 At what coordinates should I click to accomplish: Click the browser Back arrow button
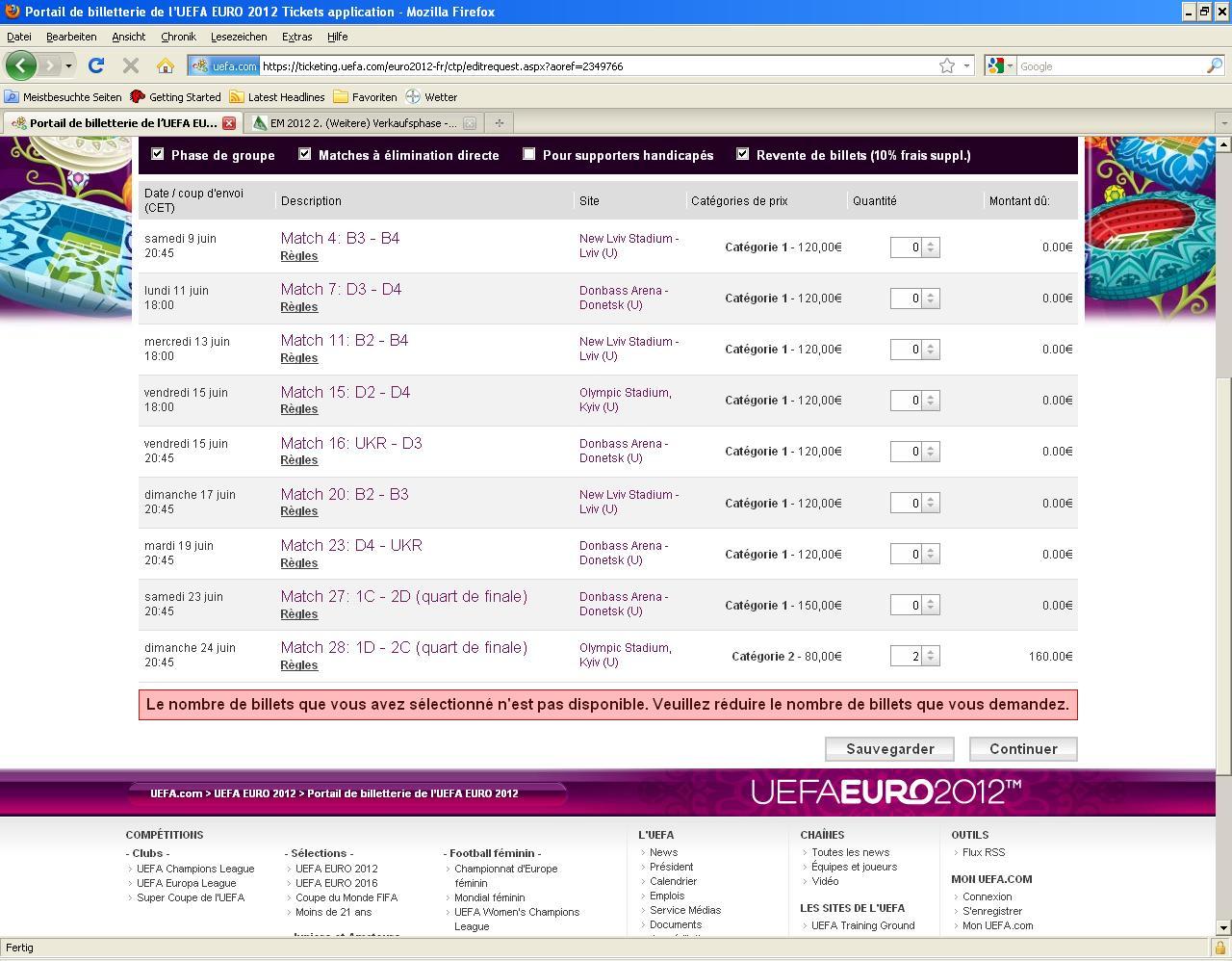[21, 65]
